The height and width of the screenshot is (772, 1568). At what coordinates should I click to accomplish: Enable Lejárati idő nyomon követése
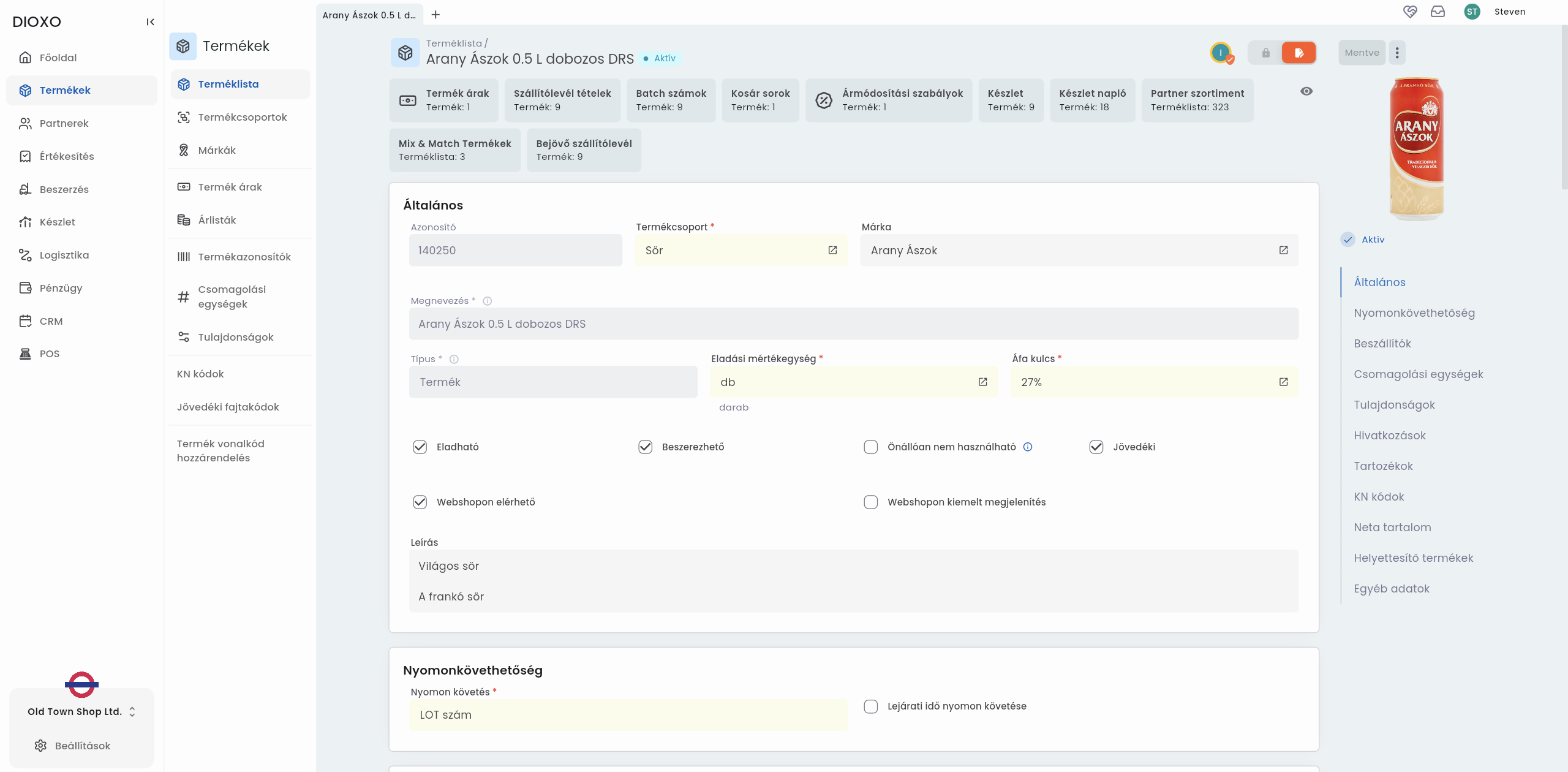click(x=870, y=706)
